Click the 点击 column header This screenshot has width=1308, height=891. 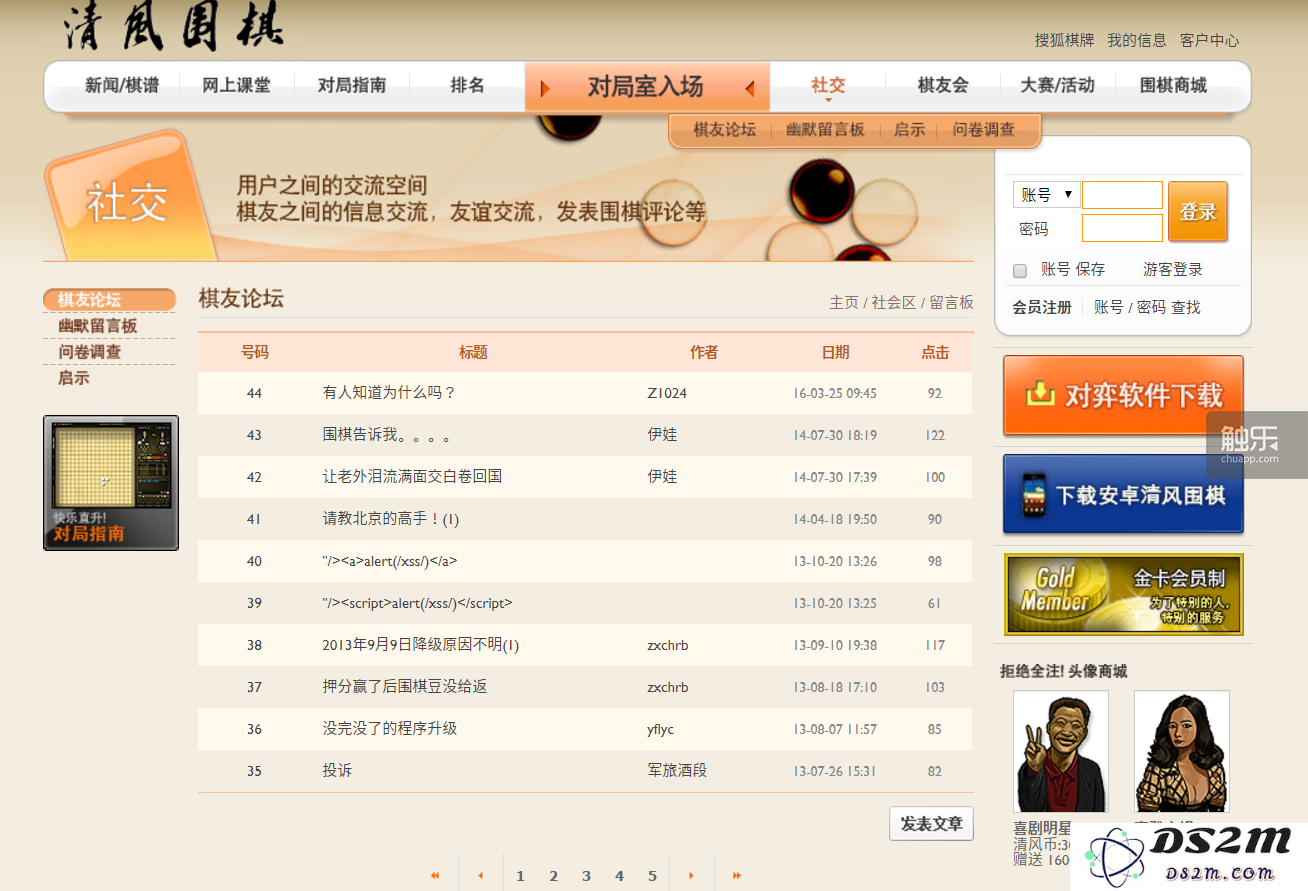(935, 352)
